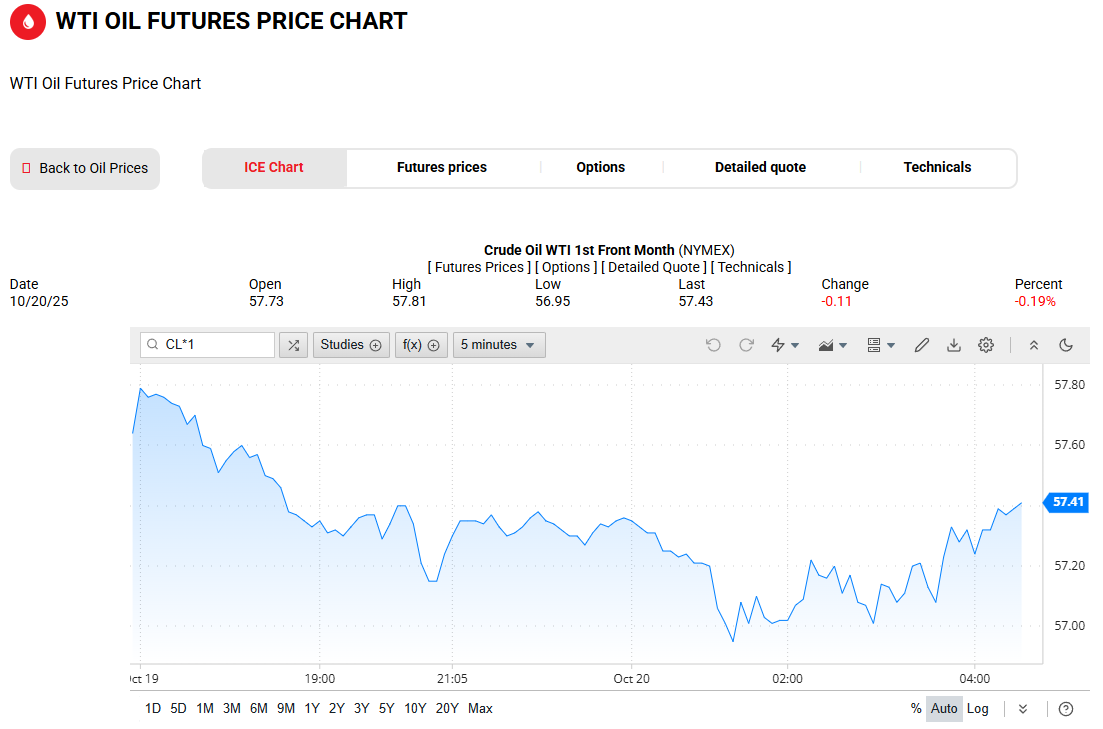Open the pencil drawing tool
The image size is (1103, 729).
pos(922,345)
